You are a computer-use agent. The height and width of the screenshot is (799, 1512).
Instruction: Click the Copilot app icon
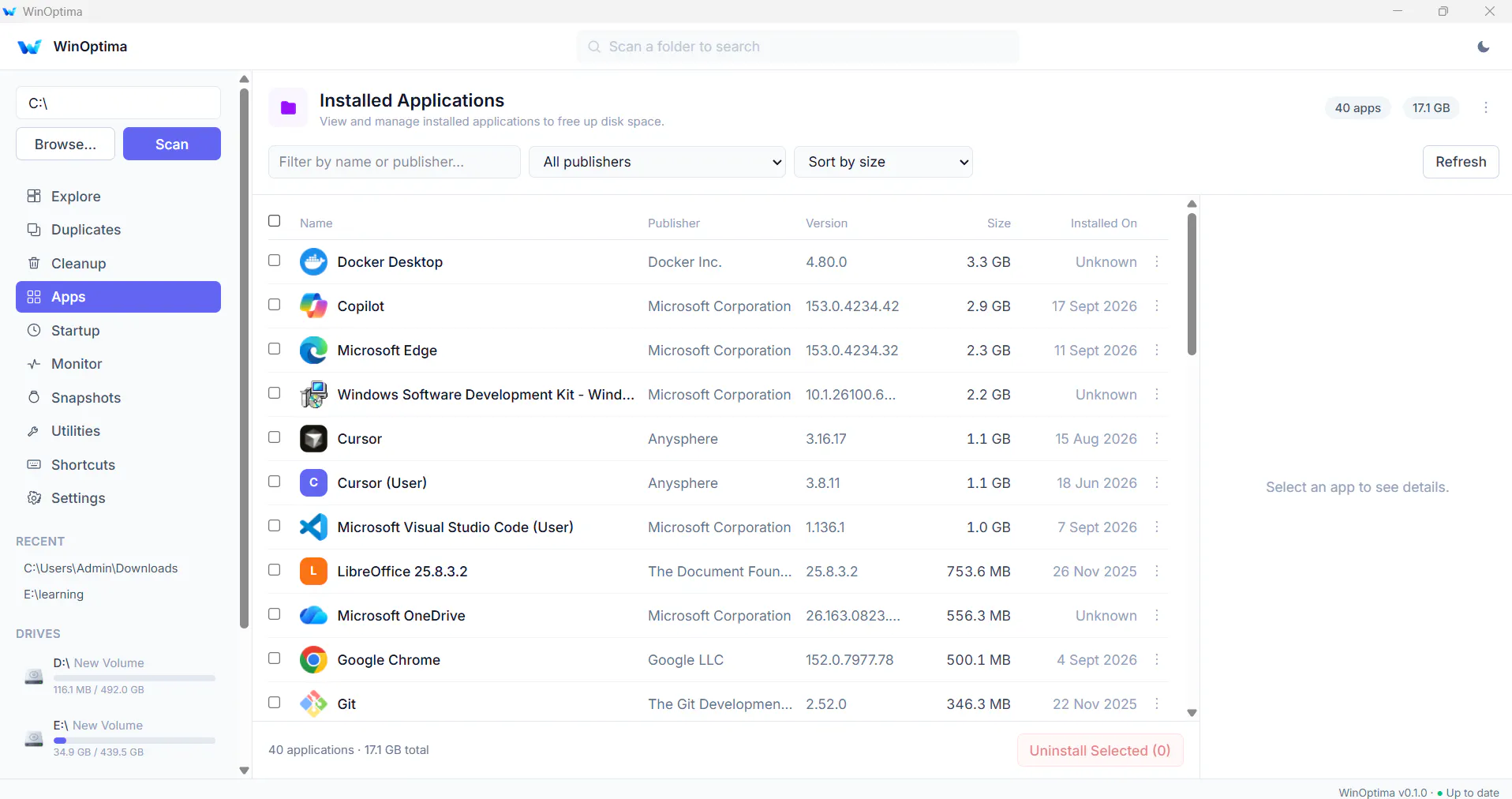point(313,306)
